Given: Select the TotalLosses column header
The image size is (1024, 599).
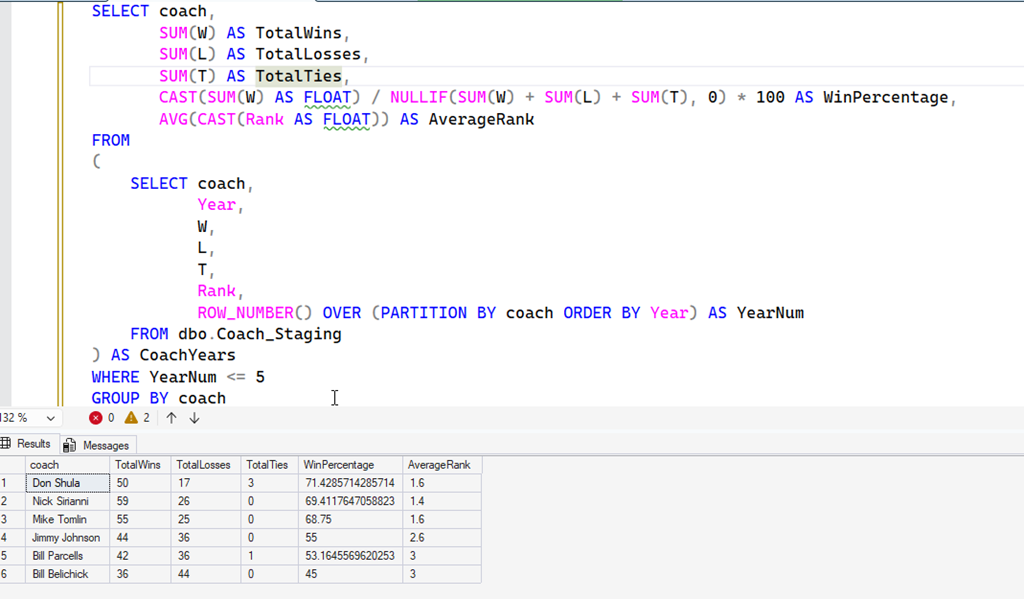Looking at the screenshot, I should (x=203, y=465).
